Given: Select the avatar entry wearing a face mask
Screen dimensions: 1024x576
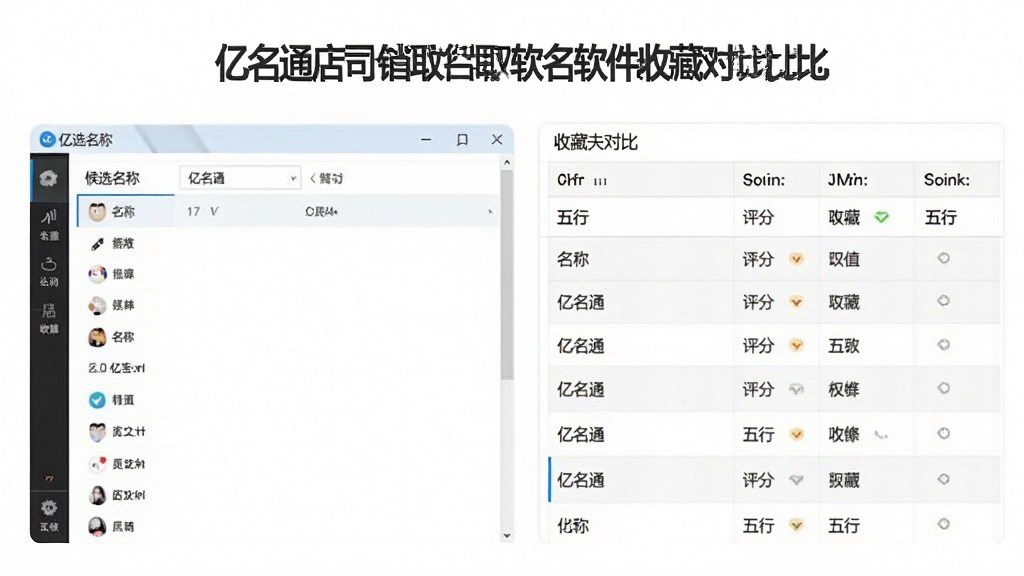Looking at the screenshot, I should tap(116, 432).
